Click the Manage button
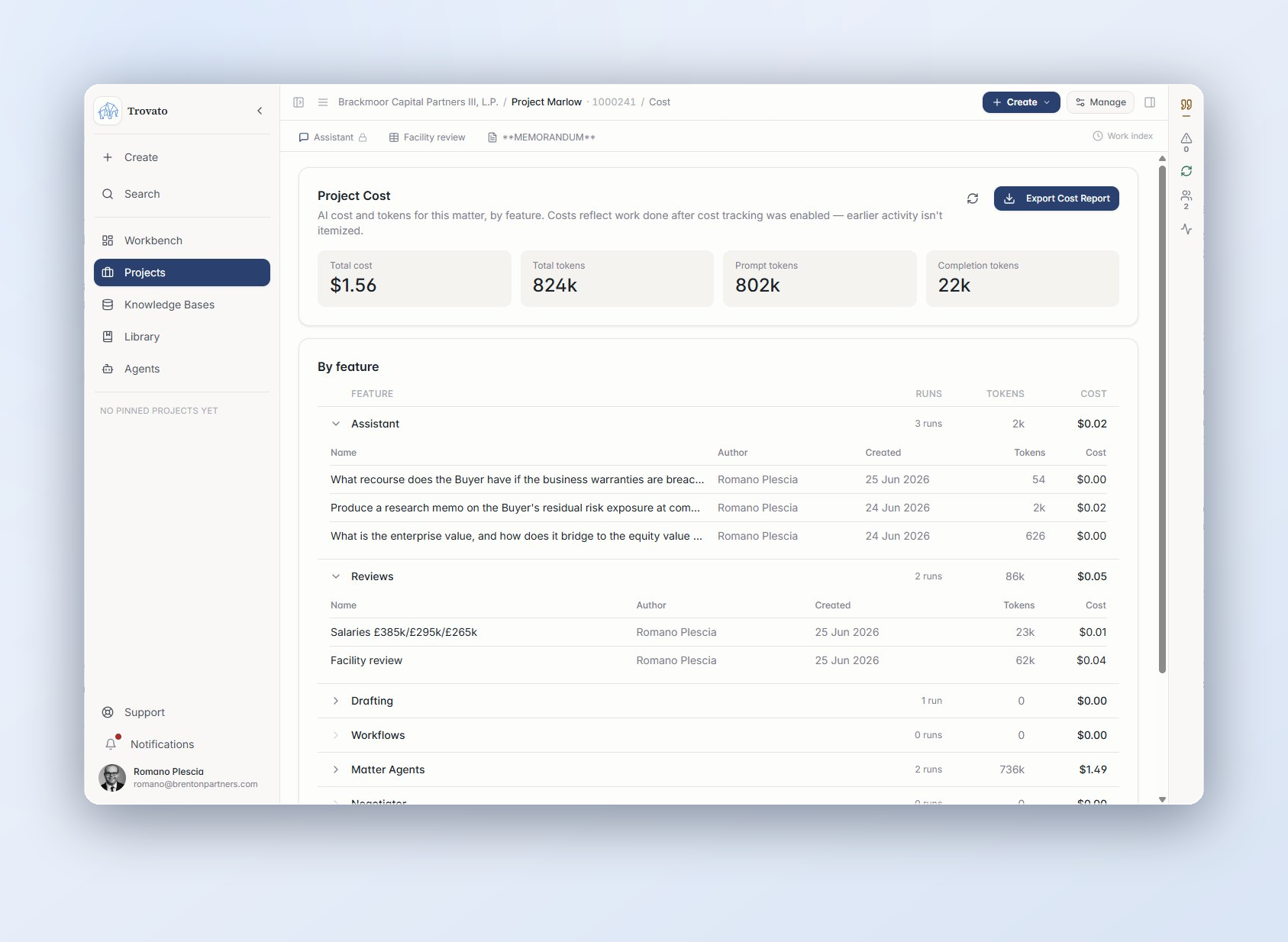This screenshot has height=942, width=1288. 1100,102
